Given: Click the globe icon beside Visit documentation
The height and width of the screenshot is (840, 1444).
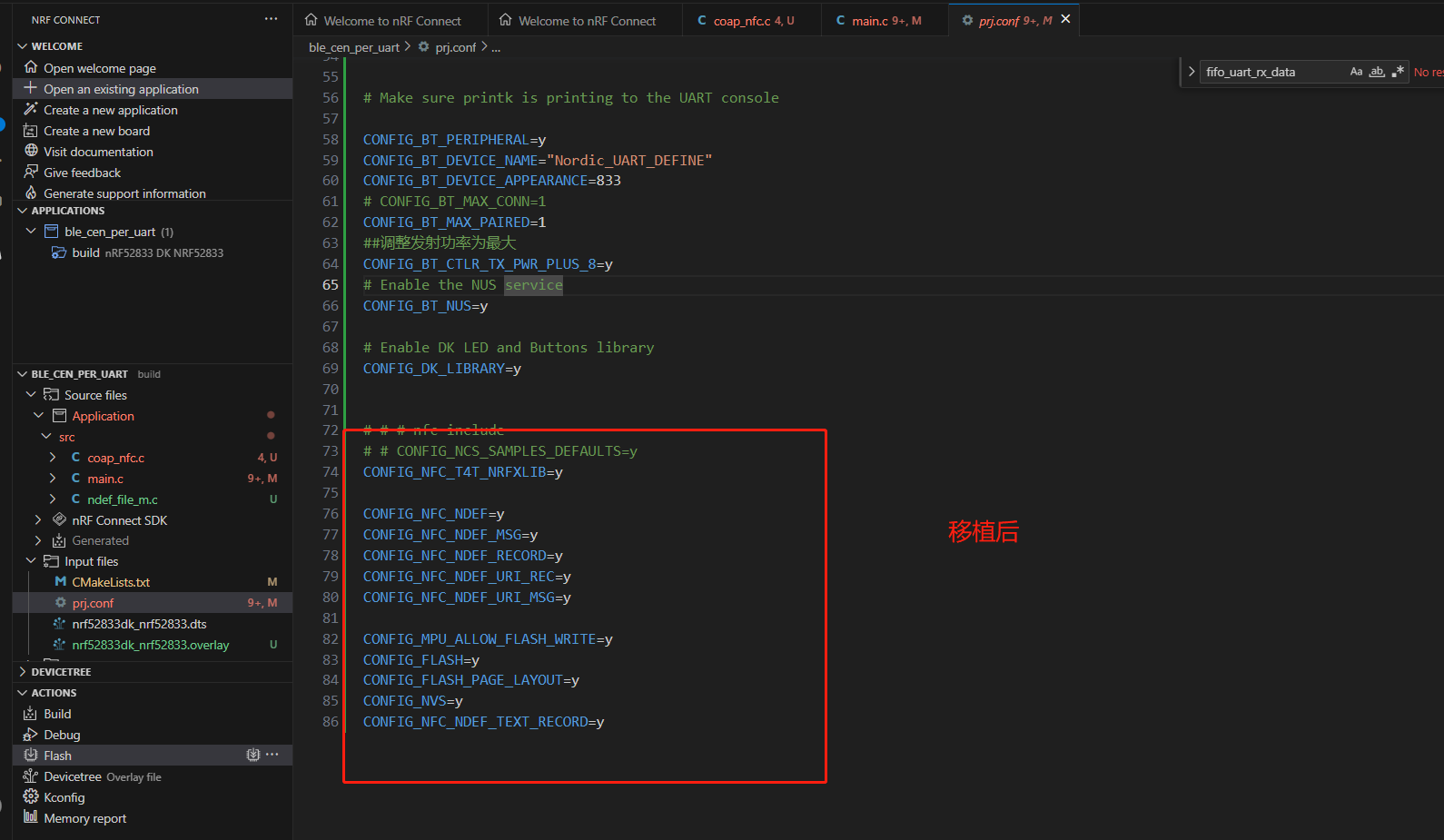Looking at the screenshot, I should [x=31, y=151].
